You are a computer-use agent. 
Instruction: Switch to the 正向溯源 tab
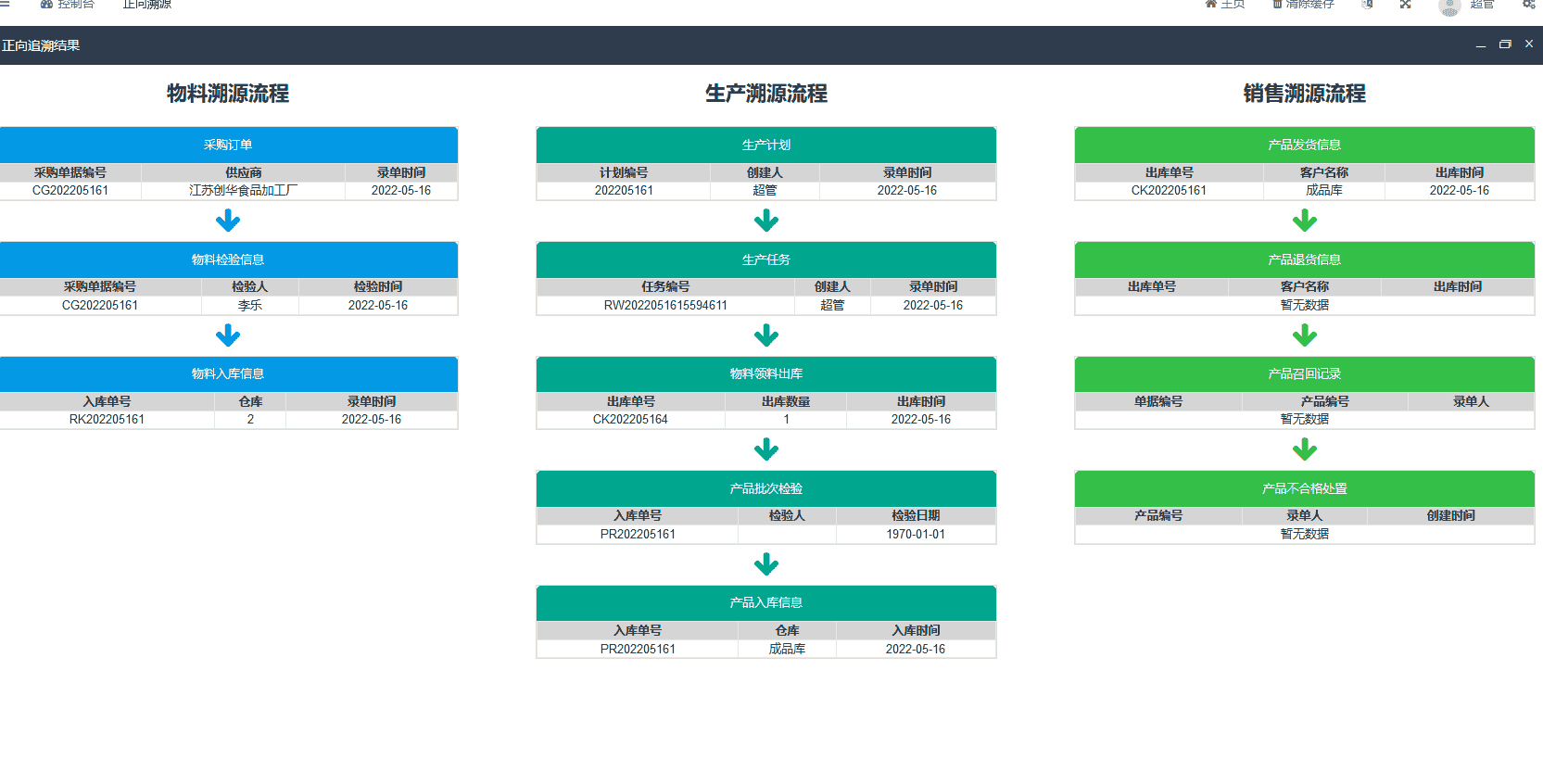click(x=147, y=5)
